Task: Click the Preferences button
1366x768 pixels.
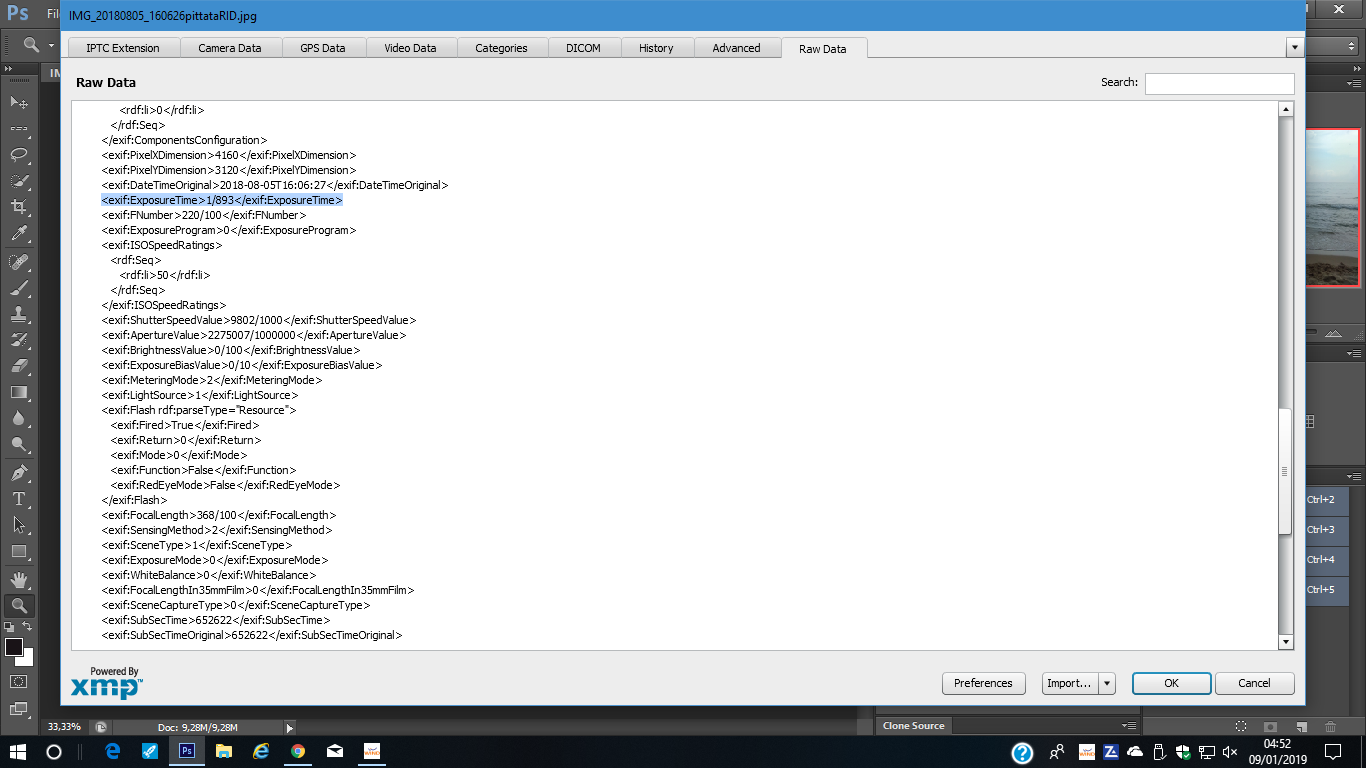Action: point(983,683)
